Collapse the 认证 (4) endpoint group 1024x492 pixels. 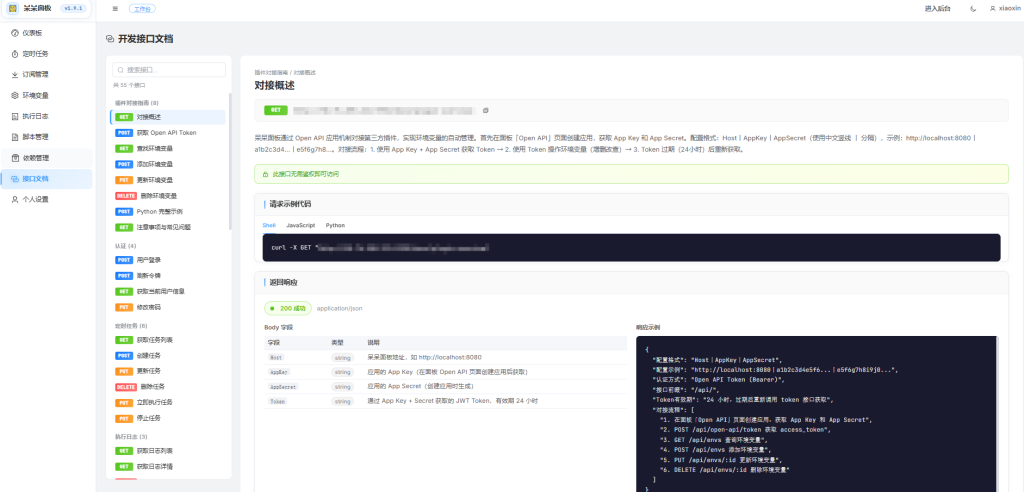coord(126,245)
